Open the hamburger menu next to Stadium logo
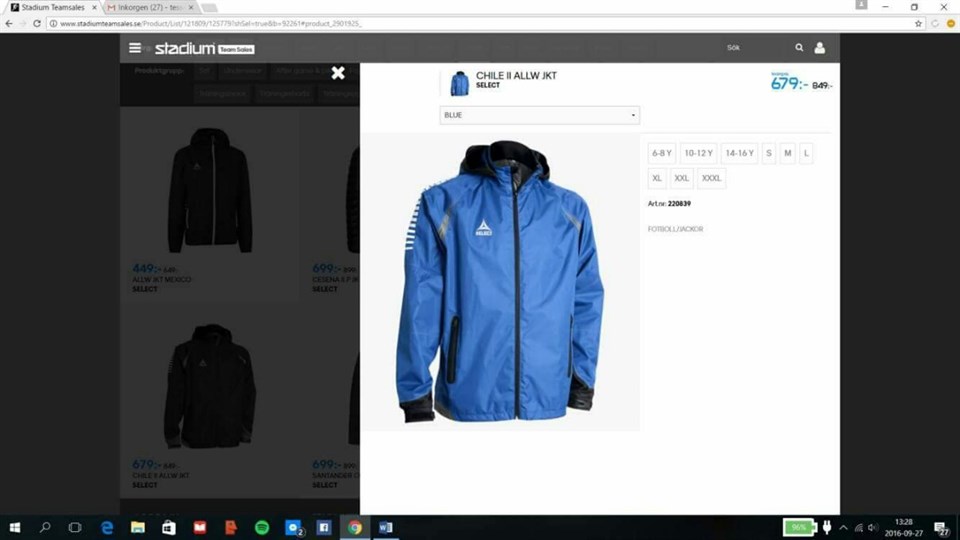The image size is (960, 540). pos(135,48)
